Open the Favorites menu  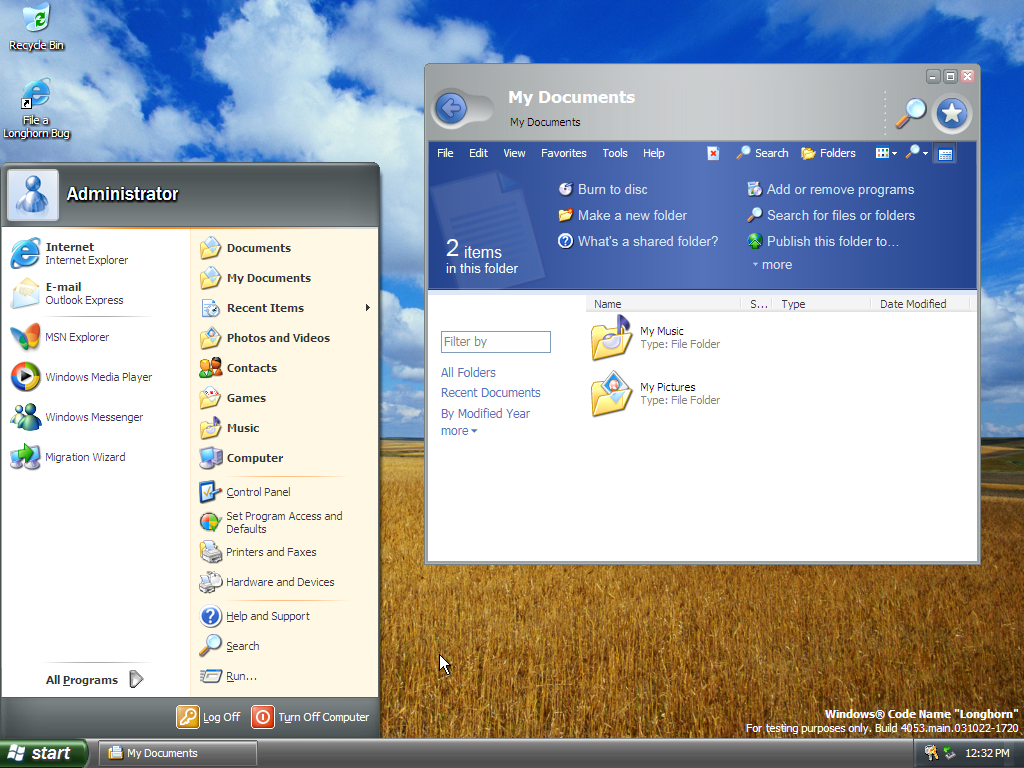(x=564, y=153)
